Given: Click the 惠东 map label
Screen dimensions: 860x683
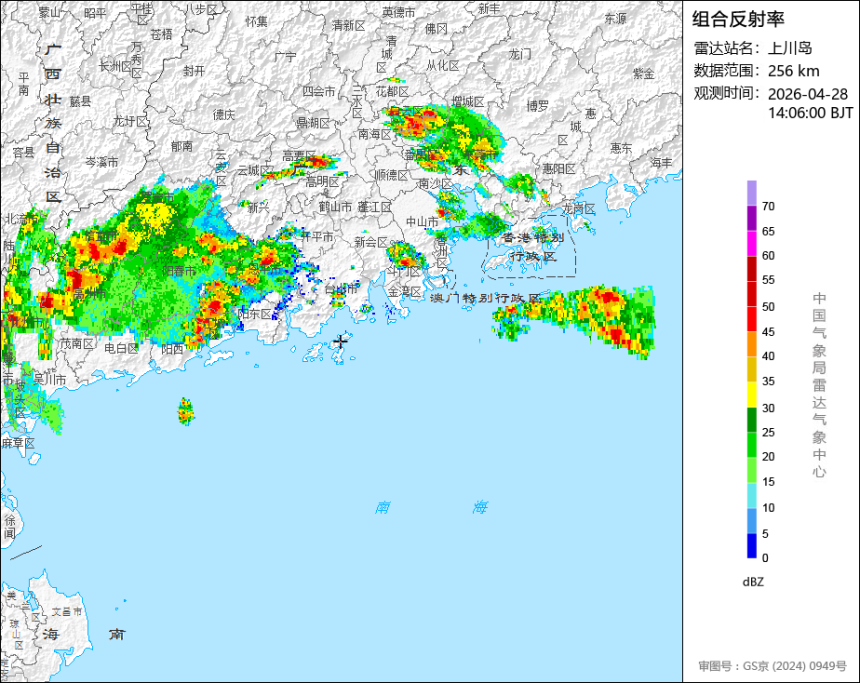Looking at the screenshot, I should coord(621,148).
